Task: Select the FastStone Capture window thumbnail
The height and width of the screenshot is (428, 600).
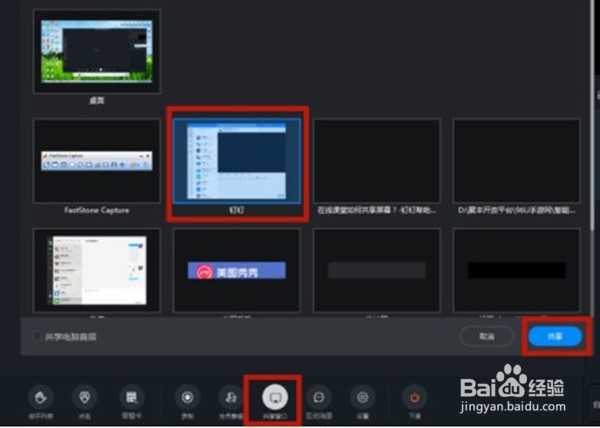Action: pos(97,161)
